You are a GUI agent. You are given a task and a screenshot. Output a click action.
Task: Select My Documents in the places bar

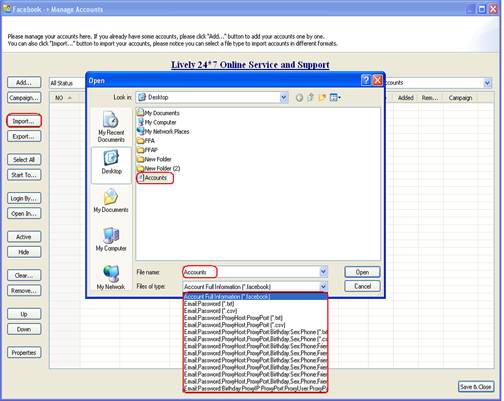pos(111,201)
